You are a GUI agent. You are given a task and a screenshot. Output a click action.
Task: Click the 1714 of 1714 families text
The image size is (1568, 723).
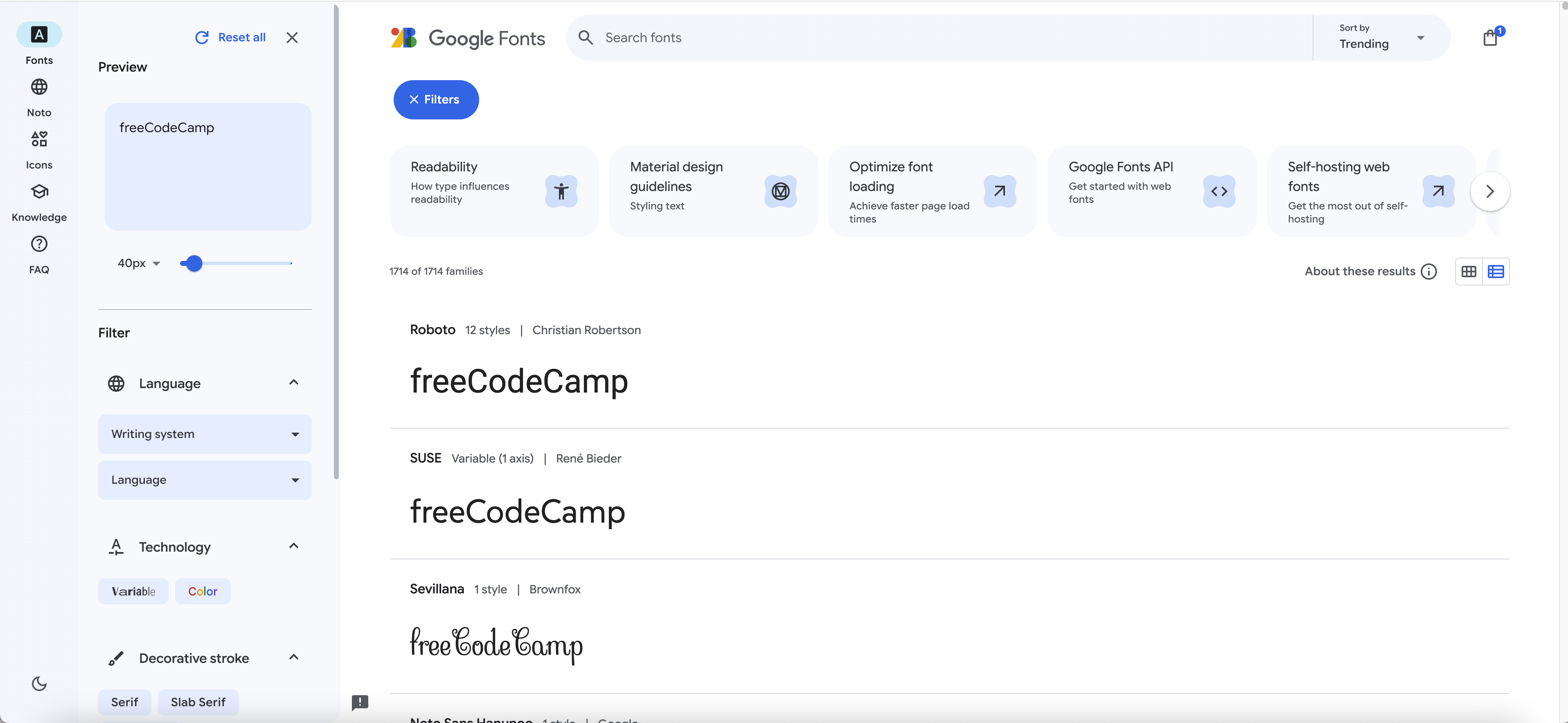(436, 271)
